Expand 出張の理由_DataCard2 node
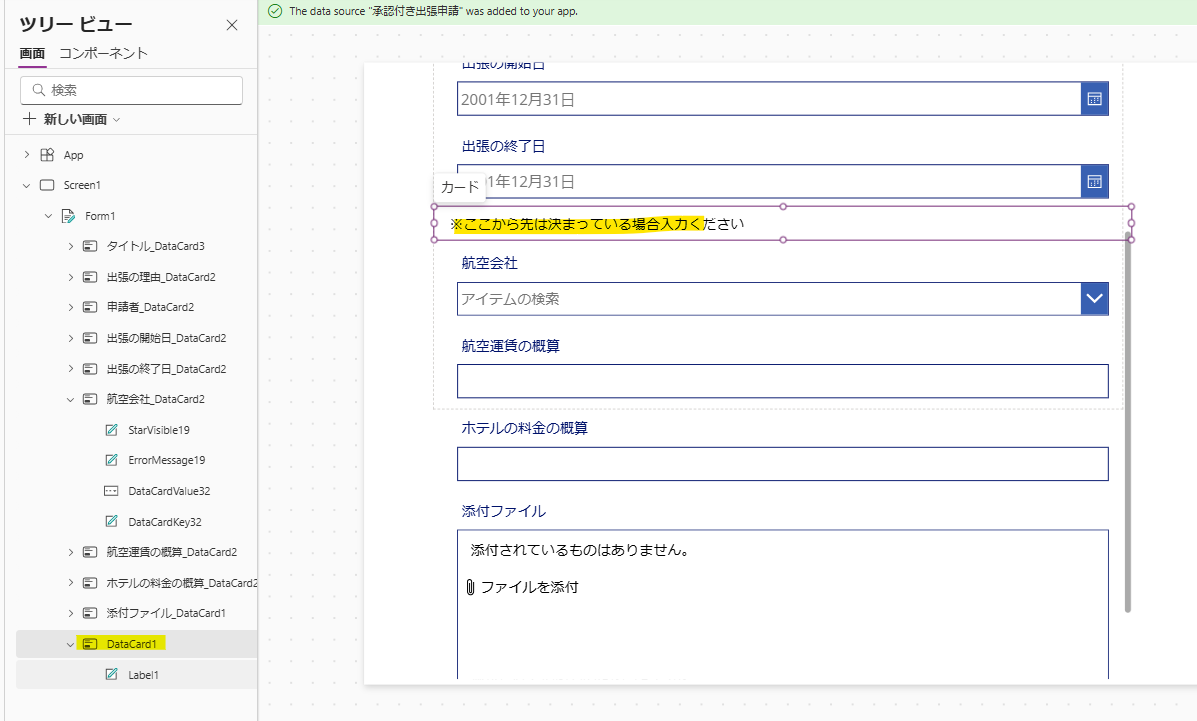This screenshot has width=1197, height=721. [x=70, y=277]
